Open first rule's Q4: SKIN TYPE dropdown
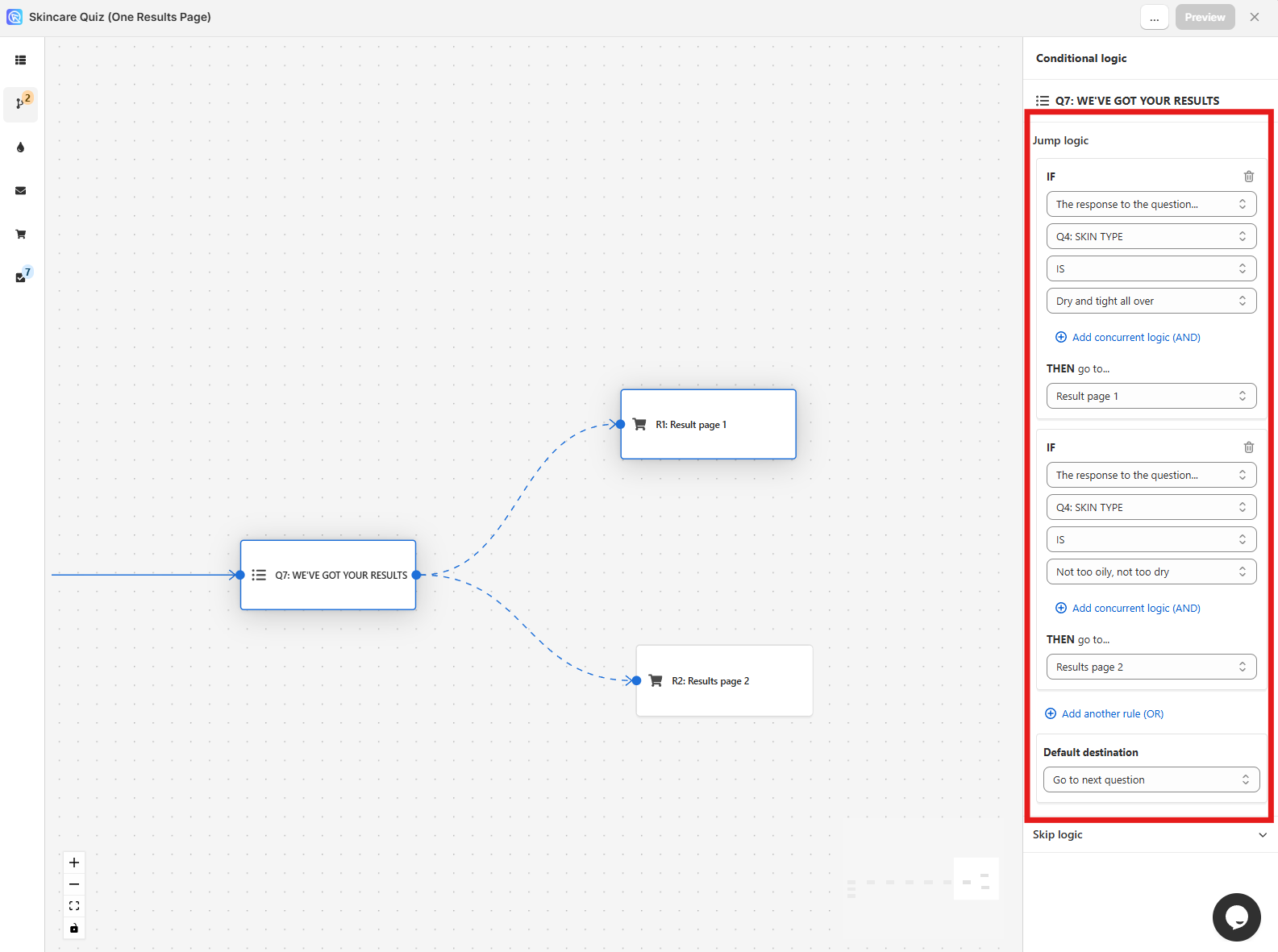Image resolution: width=1278 pixels, height=952 pixels. [1151, 236]
